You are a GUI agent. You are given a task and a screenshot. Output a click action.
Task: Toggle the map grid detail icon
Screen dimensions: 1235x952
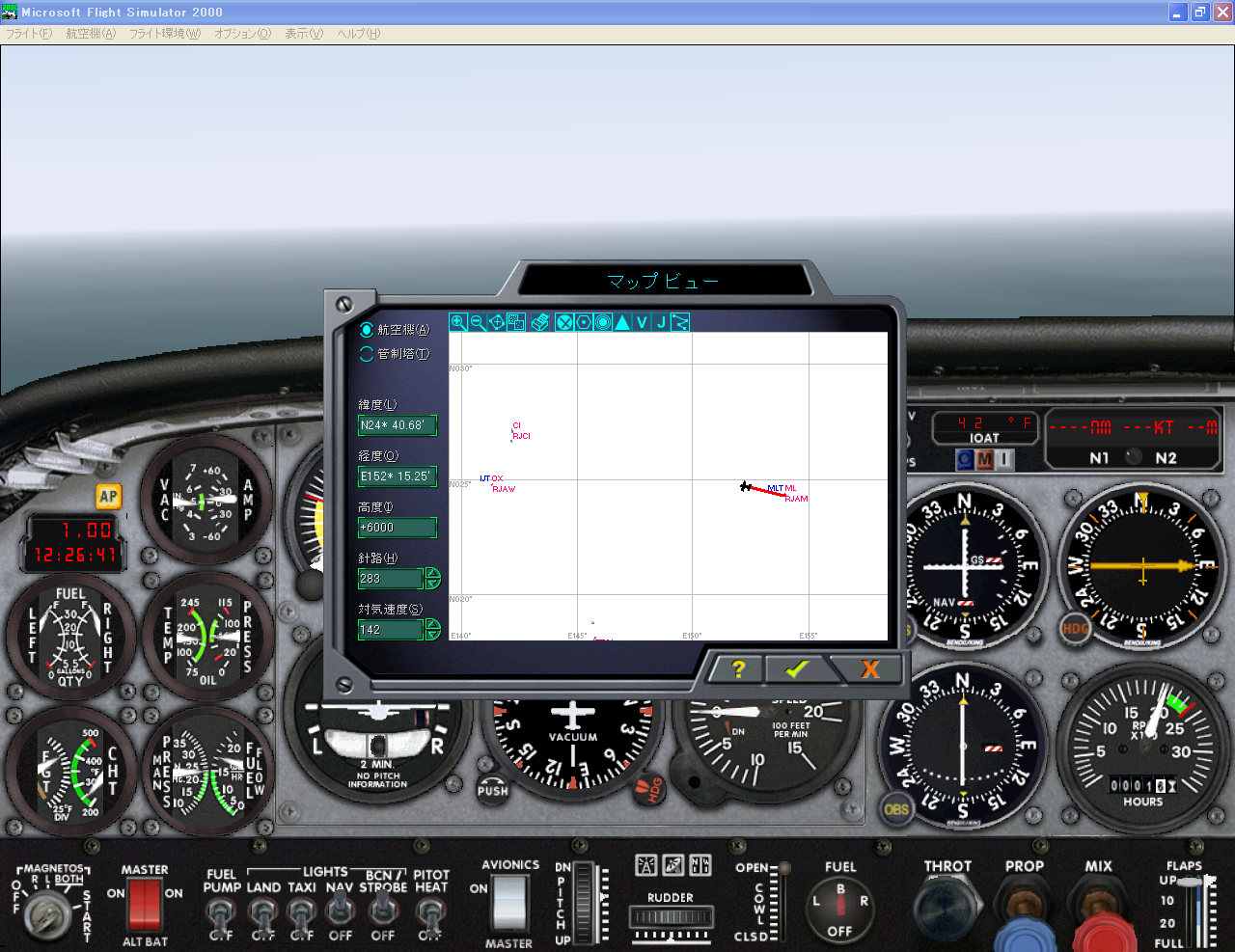pyautogui.click(x=516, y=322)
